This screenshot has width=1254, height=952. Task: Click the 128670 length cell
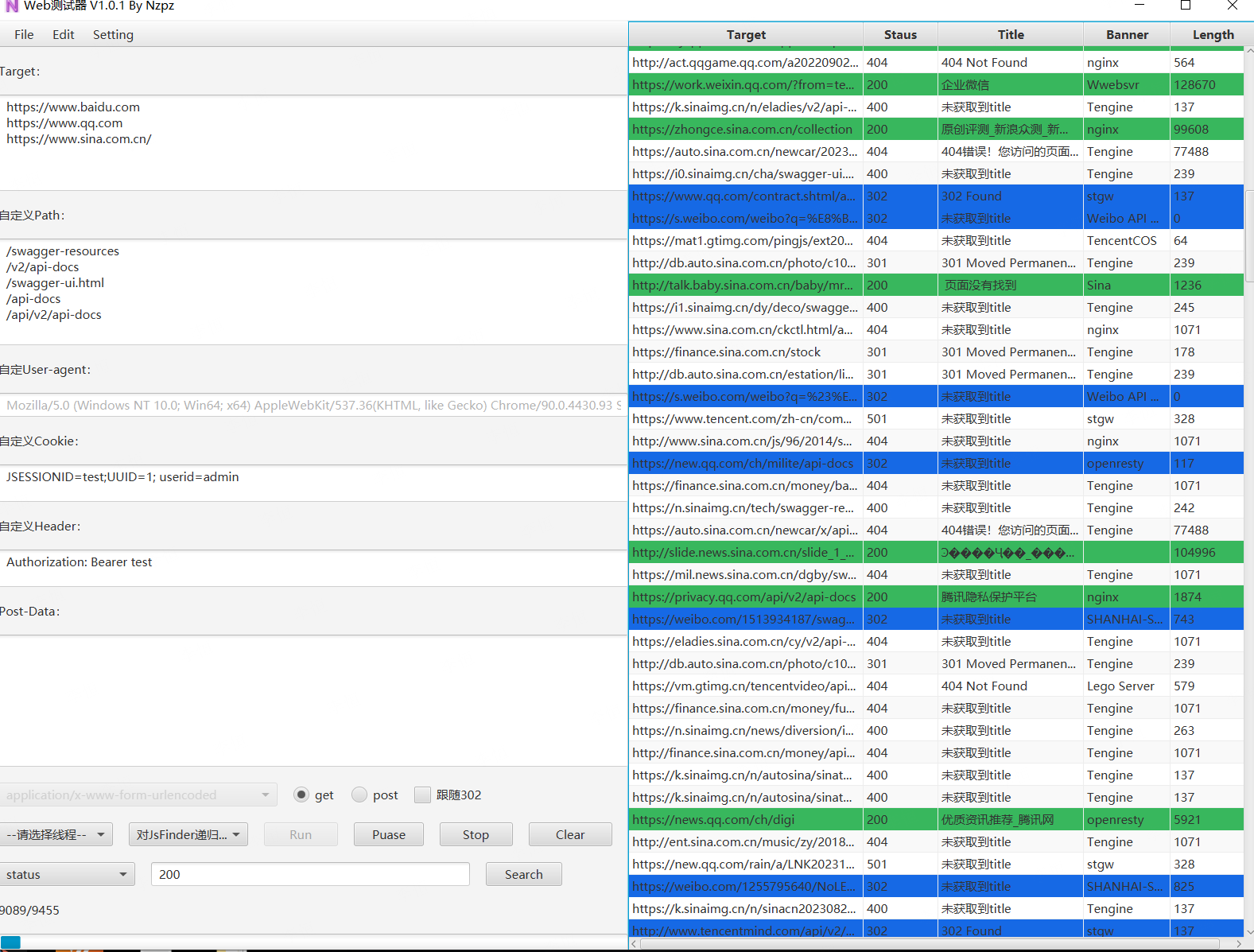pos(1207,84)
